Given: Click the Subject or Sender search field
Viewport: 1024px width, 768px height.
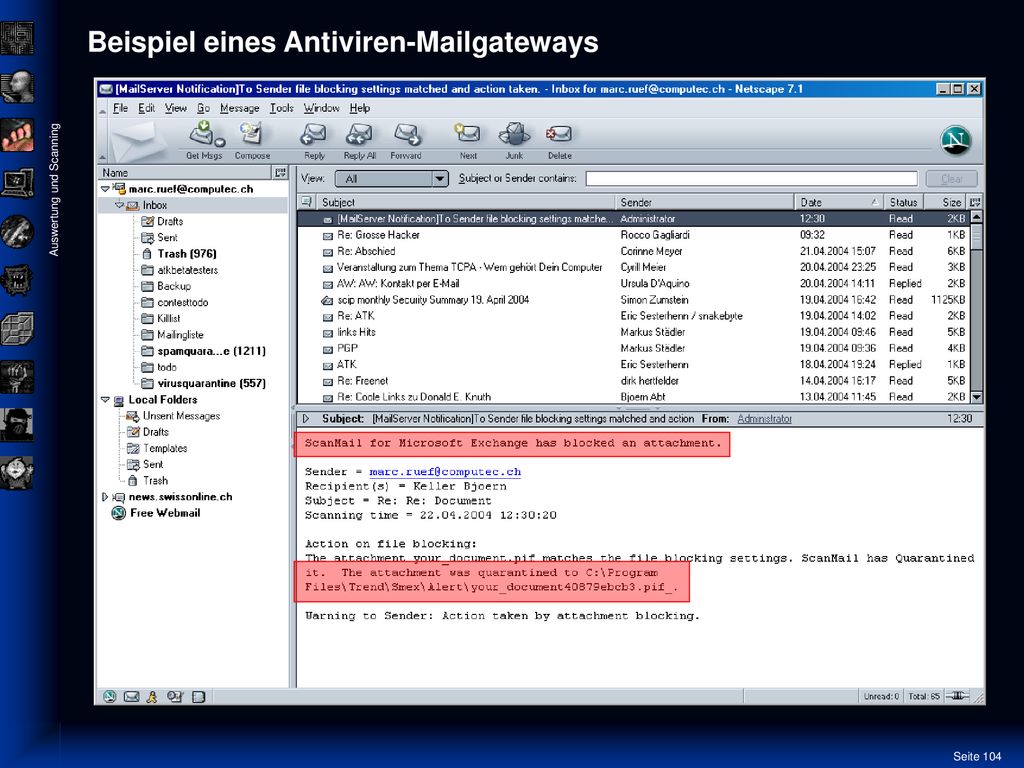Looking at the screenshot, I should [752, 178].
